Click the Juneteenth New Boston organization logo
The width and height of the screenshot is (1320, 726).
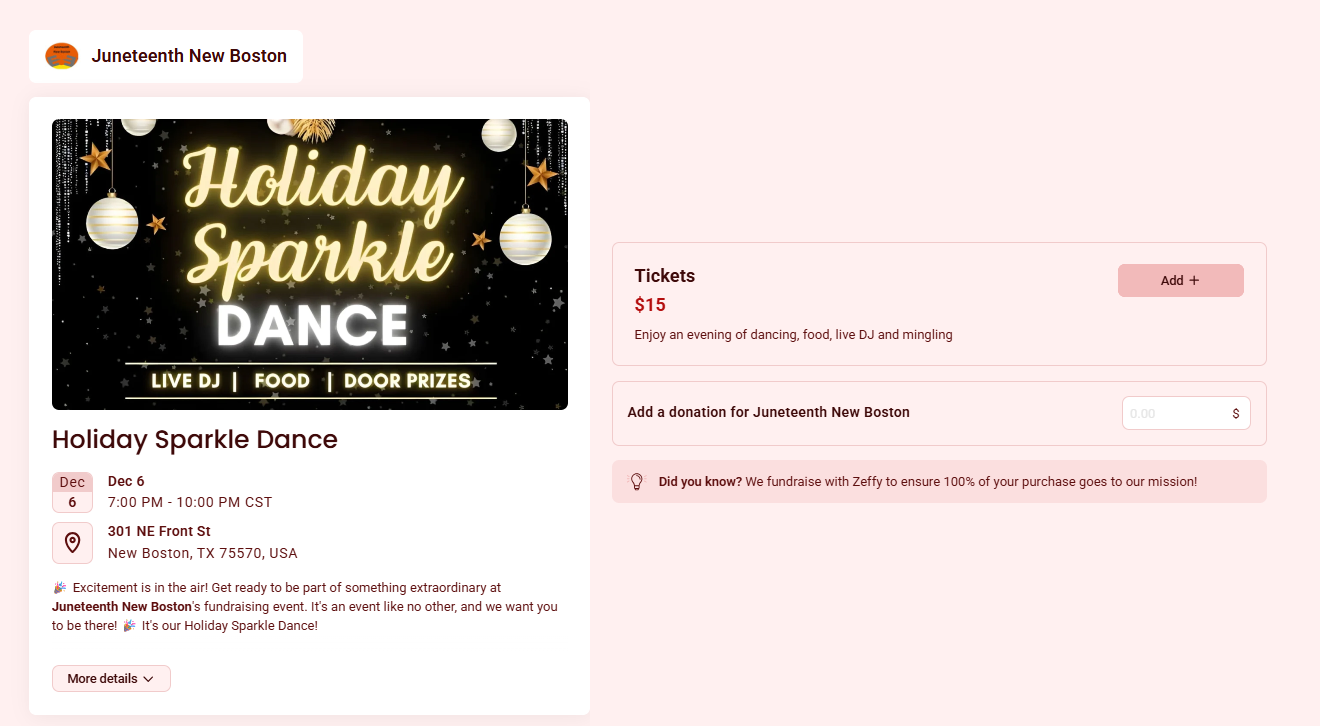tap(61, 56)
